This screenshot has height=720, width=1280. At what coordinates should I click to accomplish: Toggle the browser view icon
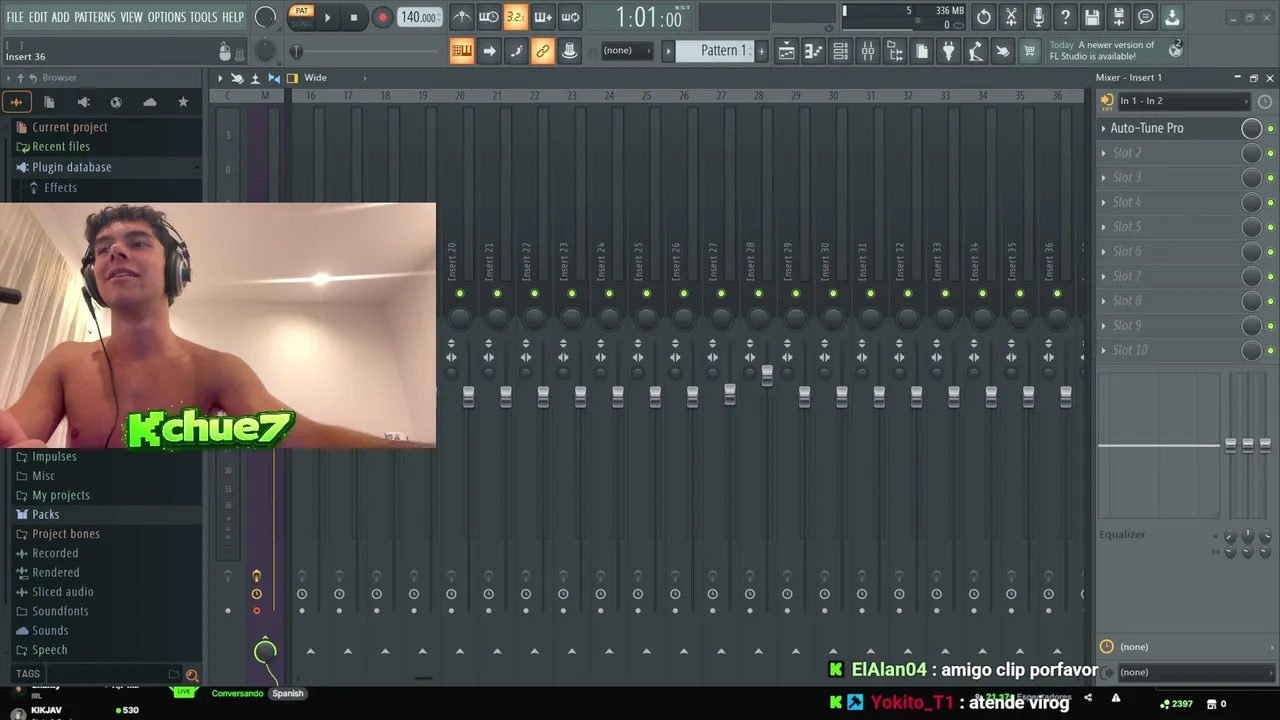pyautogui.click(x=895, y=51)
